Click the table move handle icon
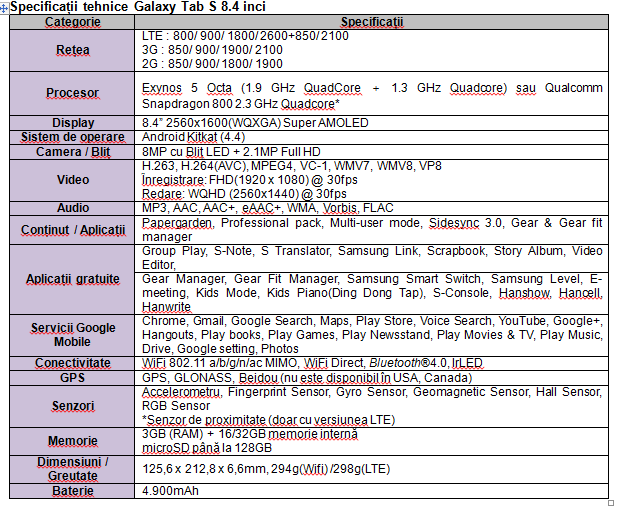This screenshot has width=623, height=515. click(4, 8)
